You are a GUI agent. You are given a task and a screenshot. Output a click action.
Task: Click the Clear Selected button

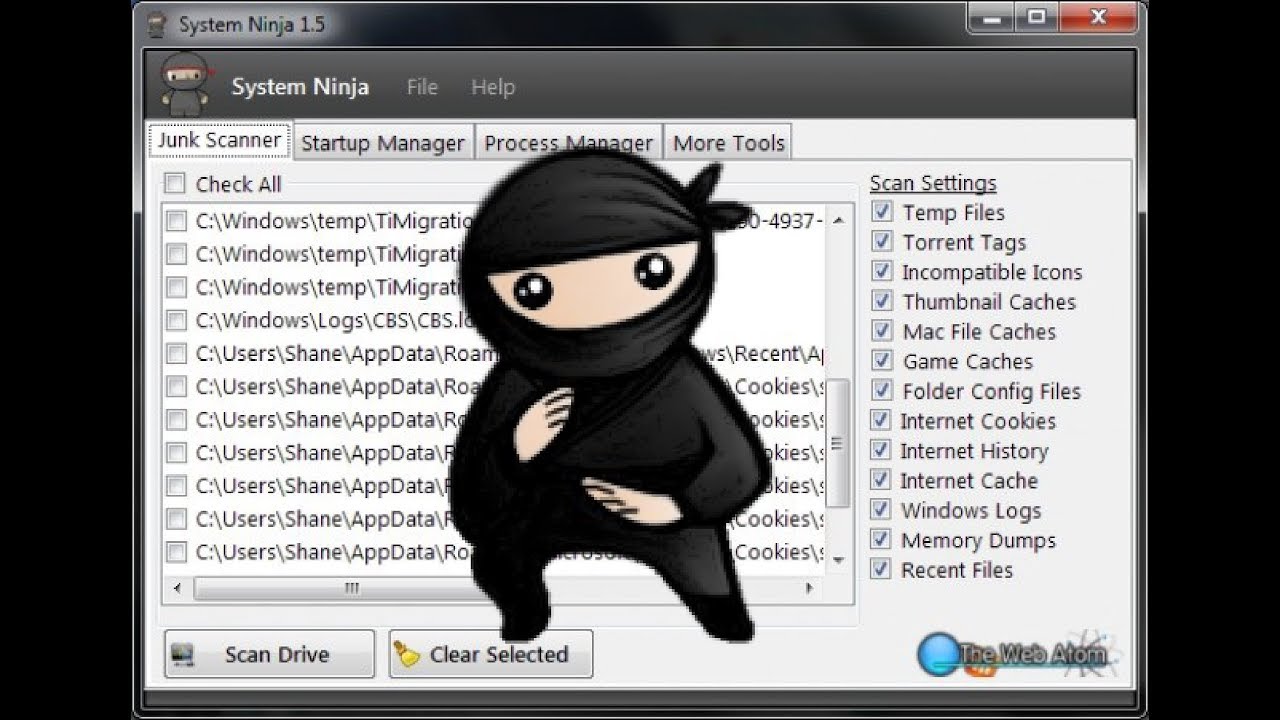[x=490, y=654]
